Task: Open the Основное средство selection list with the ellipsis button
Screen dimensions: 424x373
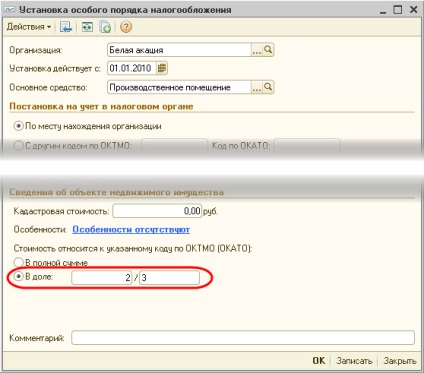Action: [257, 87]
